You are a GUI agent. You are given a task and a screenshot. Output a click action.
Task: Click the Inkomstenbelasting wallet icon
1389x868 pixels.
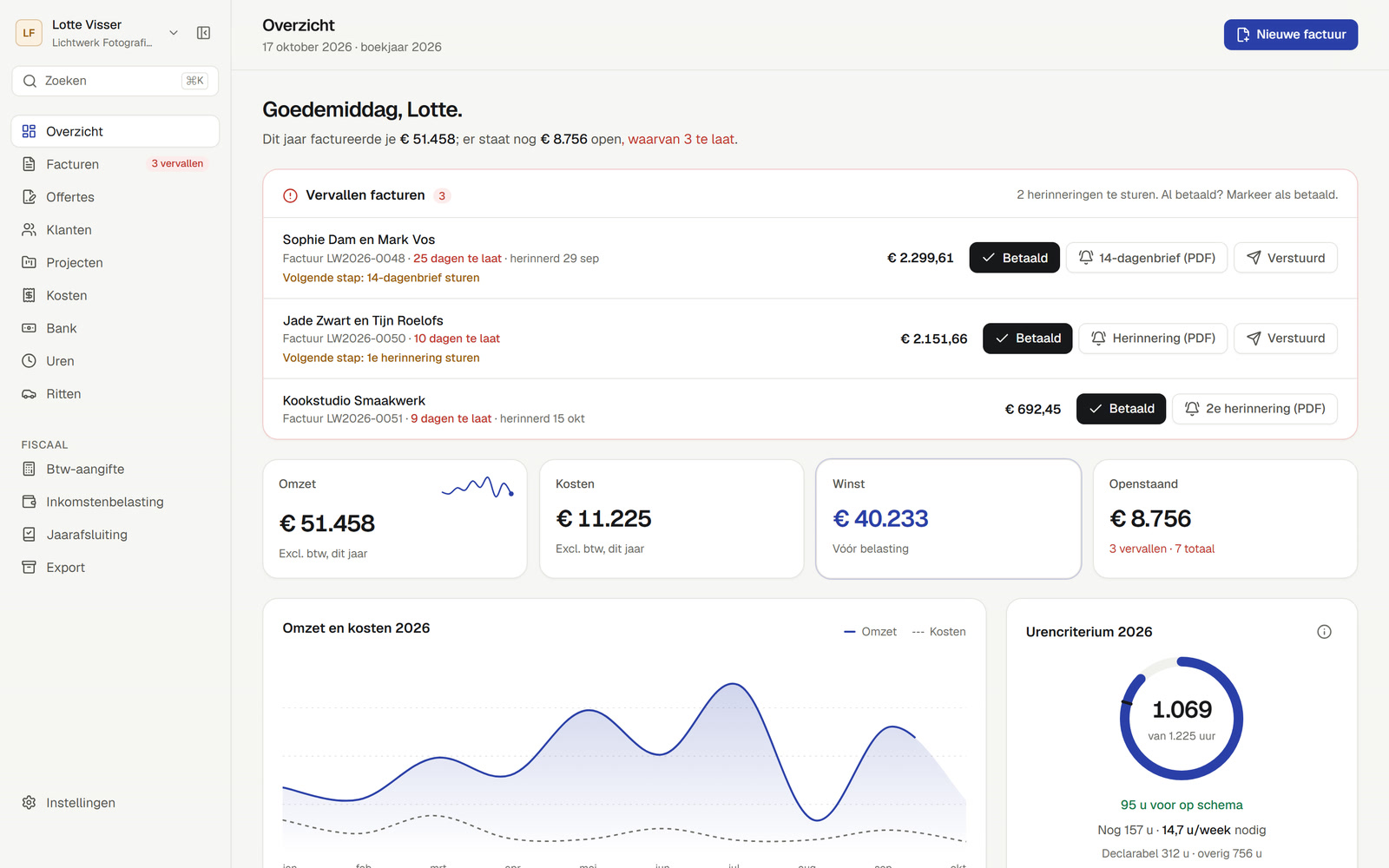coord(29,502)
